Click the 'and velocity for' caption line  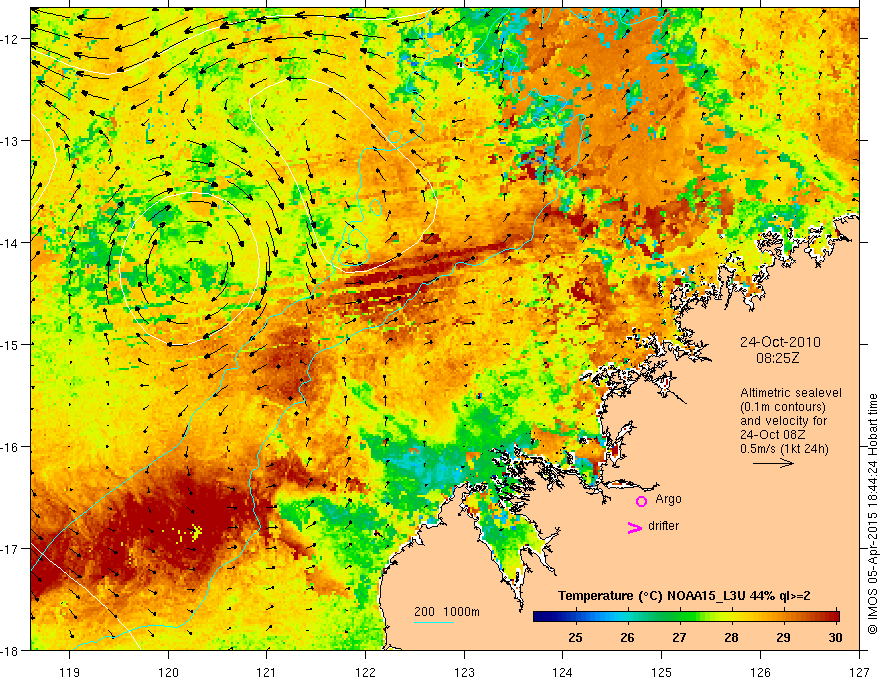783,421
